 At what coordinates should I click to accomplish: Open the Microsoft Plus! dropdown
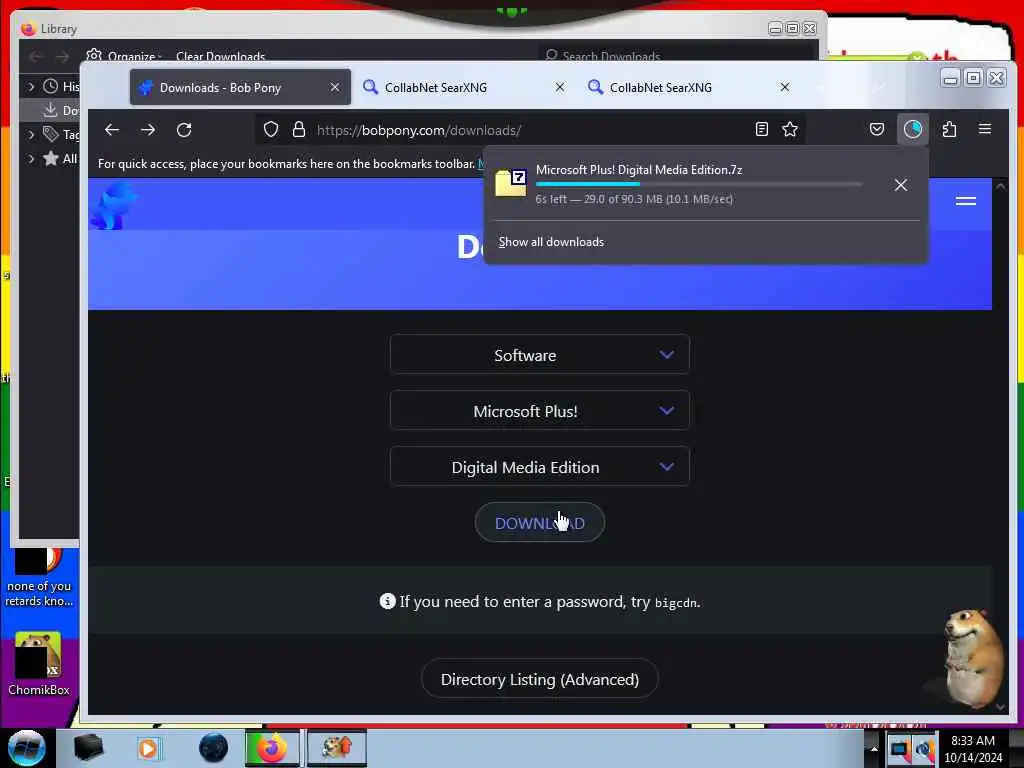[539, 411]
